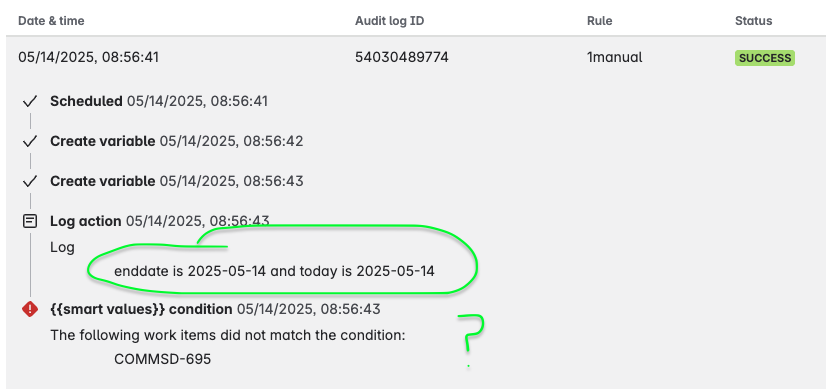Click the Status column header

click(x=753, y=21)
